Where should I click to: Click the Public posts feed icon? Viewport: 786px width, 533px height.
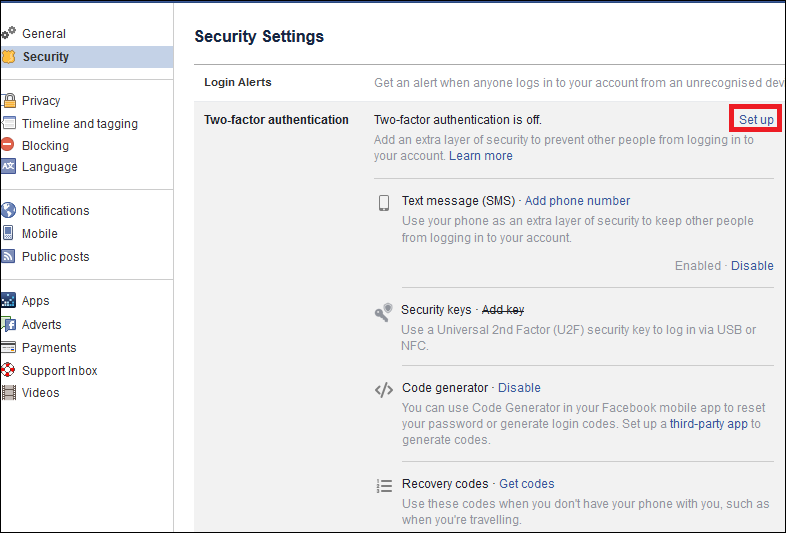click(x=9, y=257)
